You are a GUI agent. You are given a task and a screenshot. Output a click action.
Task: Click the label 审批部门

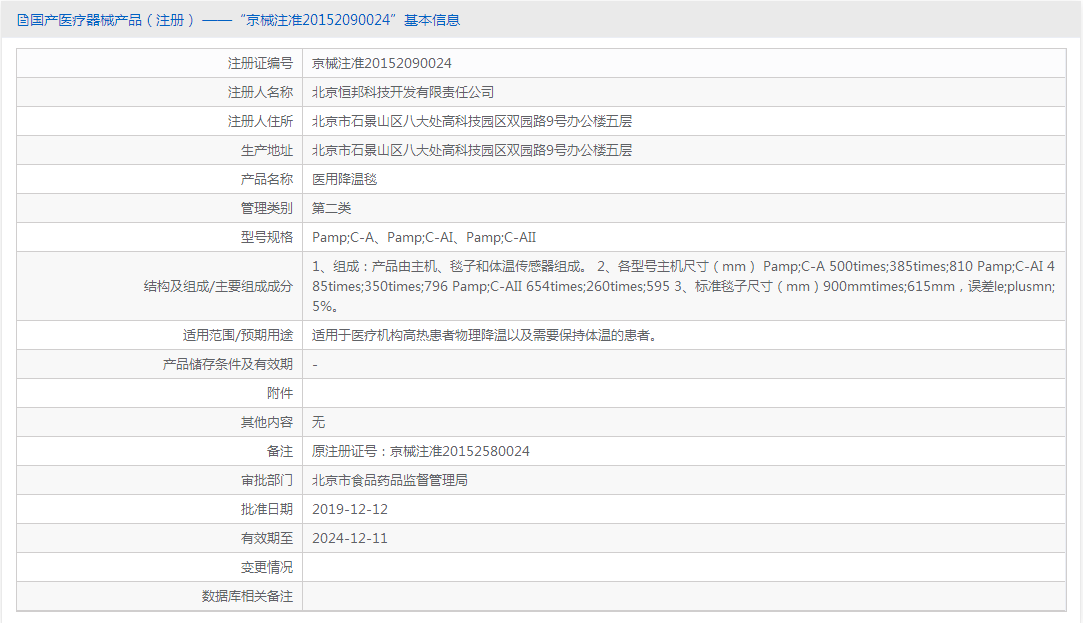point(267,481)
